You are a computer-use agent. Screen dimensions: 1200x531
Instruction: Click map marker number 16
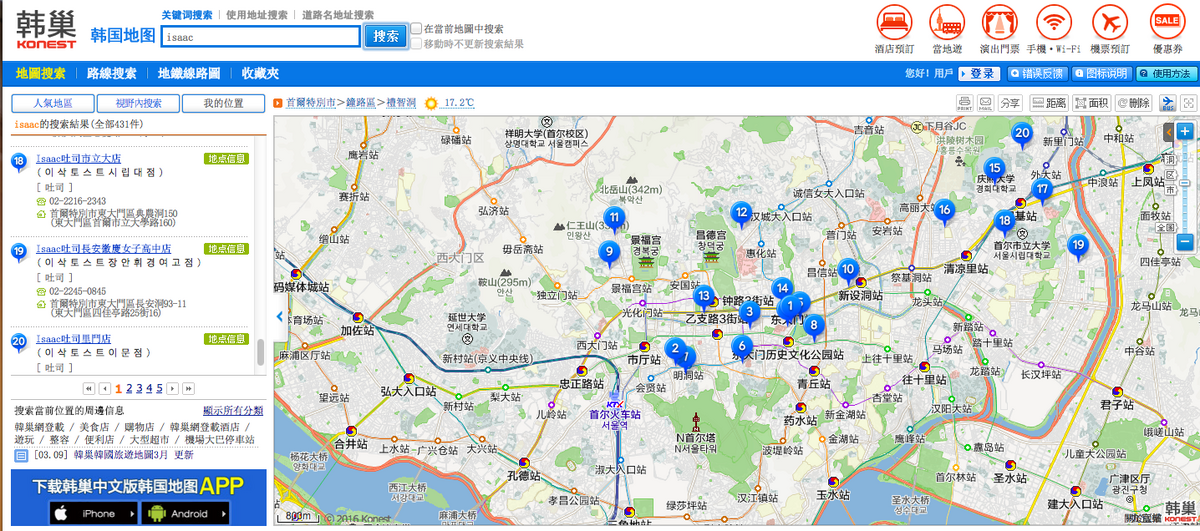point(943,212)
